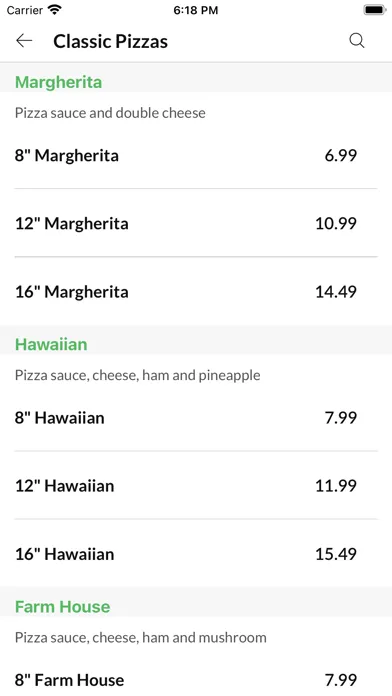Select the 8" Margherita pizza
The image size is (392, 696).
click(196, 155)
